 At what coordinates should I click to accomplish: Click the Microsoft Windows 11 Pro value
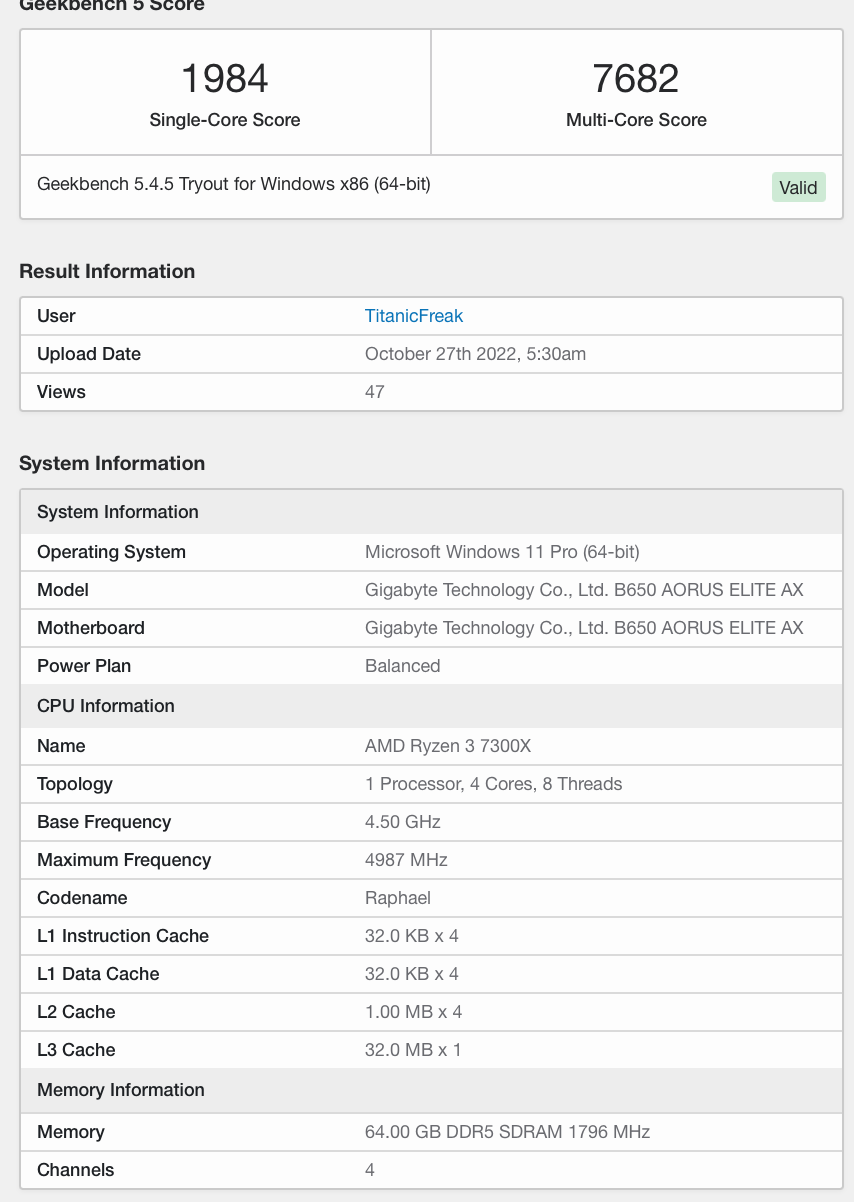click(502, 552)
